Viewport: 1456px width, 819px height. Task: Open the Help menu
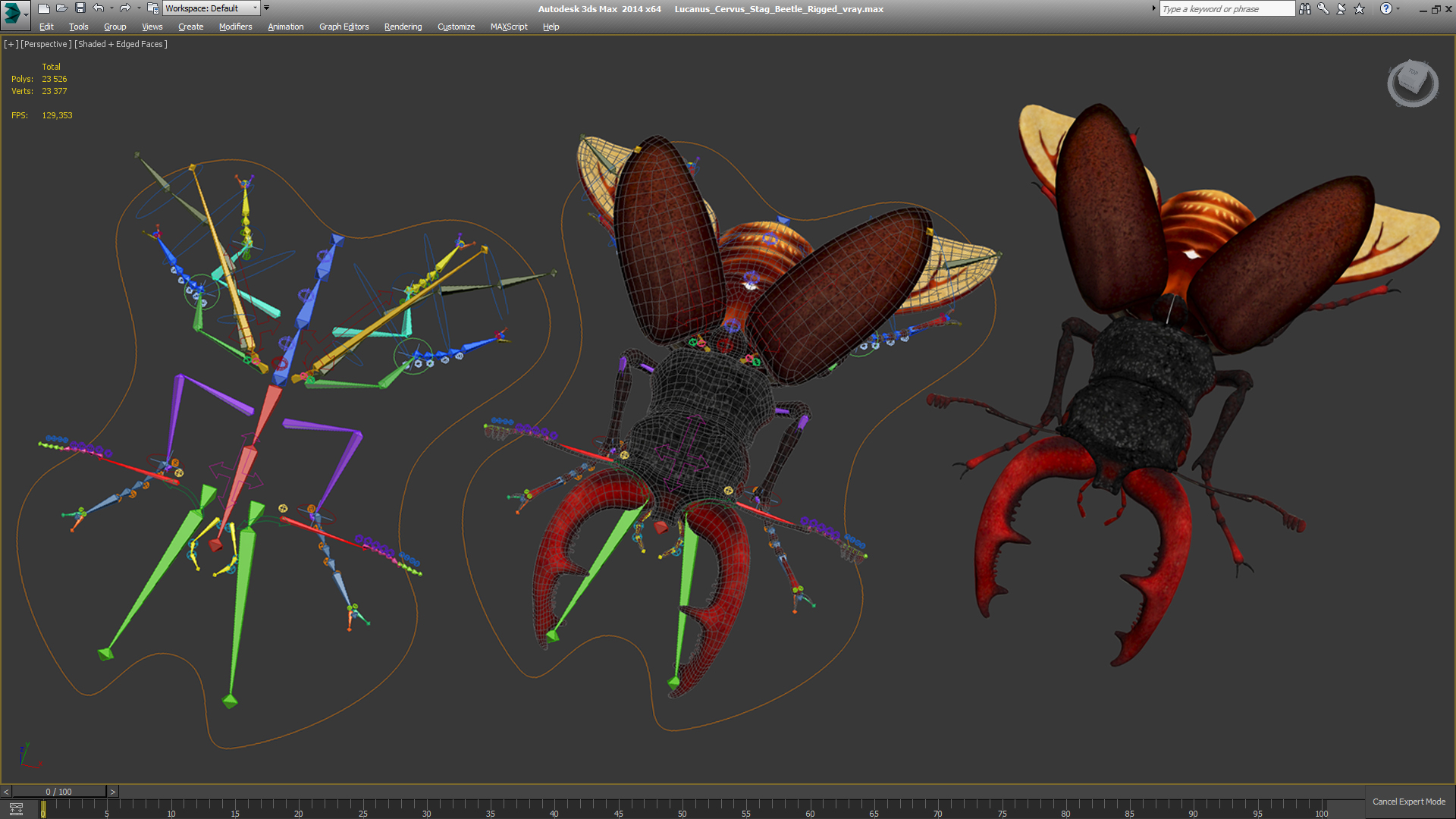click(x=551, y=27)
